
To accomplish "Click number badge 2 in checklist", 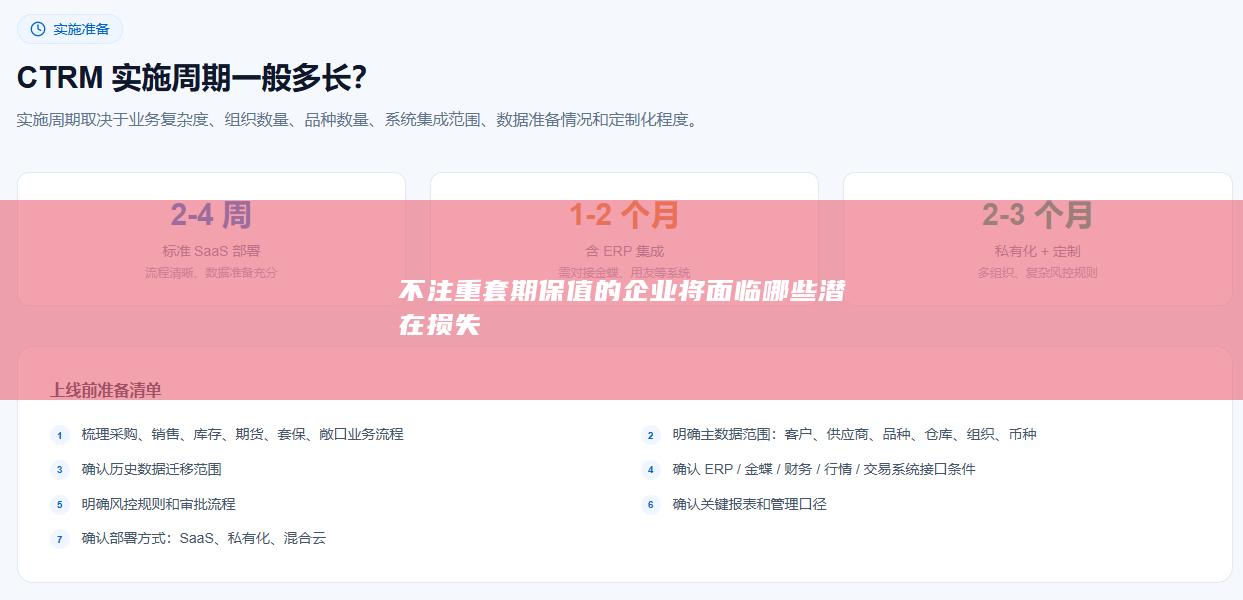I will [651, 435].
